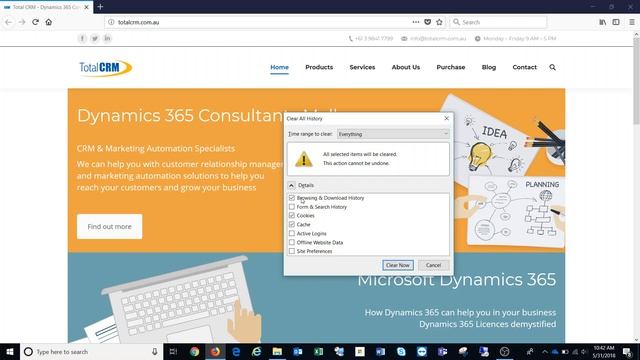
Task: Open Skype from the taskbar
Action: (x=401, y=351)
